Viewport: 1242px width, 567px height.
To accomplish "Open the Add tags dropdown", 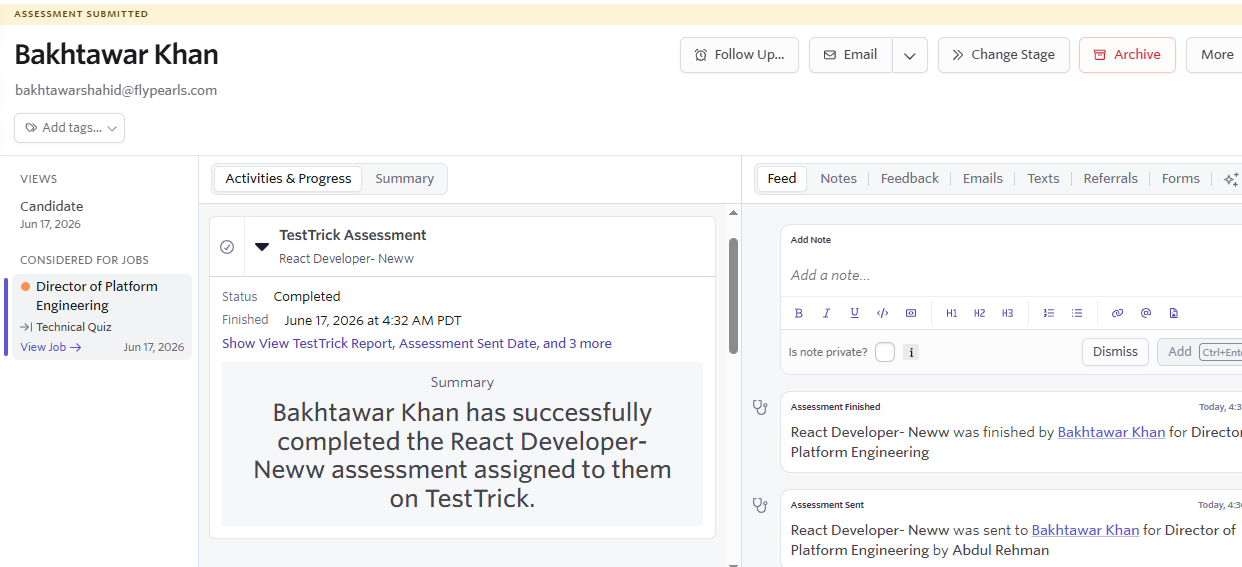I will 69,128.
